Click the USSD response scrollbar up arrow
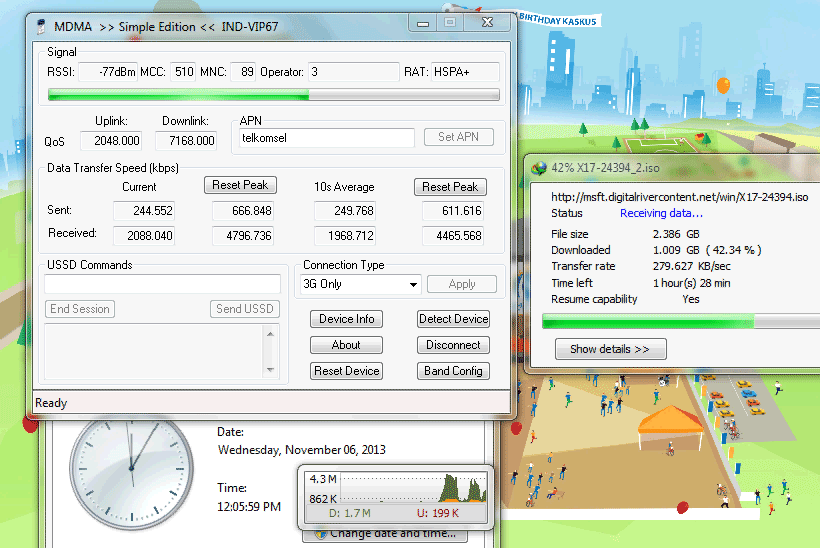Viewport: 820px width, 548px height. click(270, 334)
